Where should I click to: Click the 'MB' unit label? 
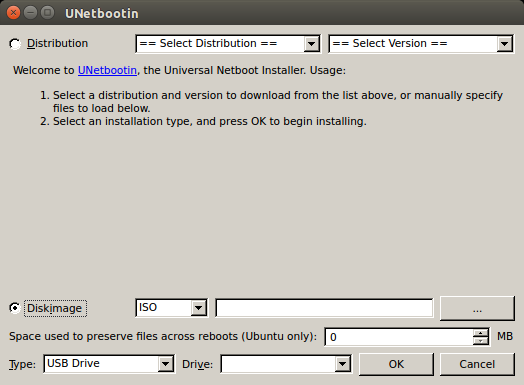505,336
